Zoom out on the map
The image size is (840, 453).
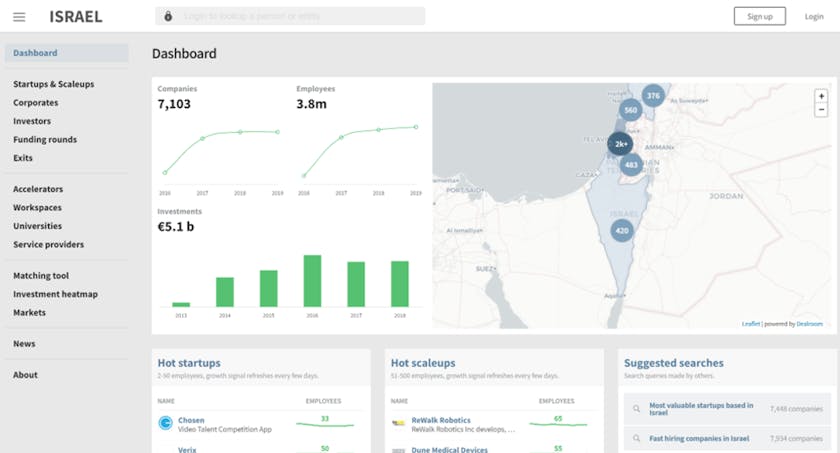tap(821, 110)
